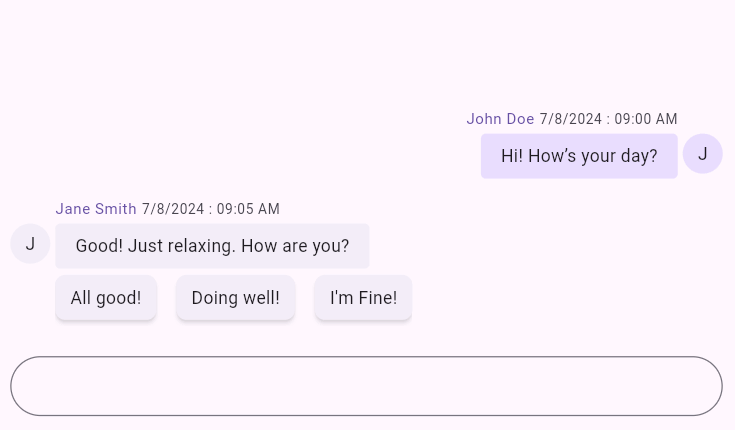Open Jane Smith's J avatar

click(x=30, y=243)
